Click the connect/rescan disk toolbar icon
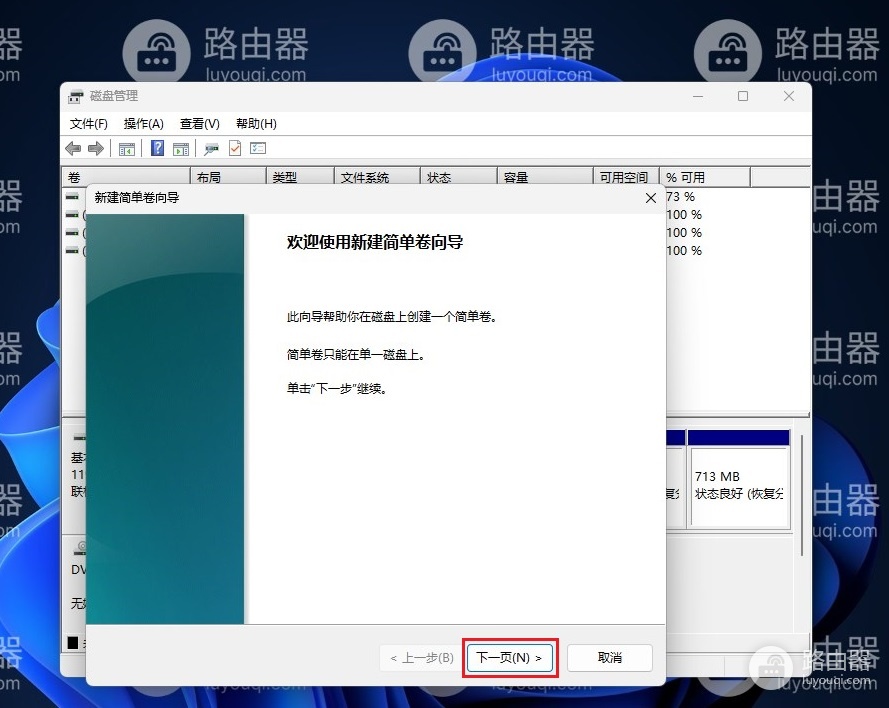 [211, 149]
